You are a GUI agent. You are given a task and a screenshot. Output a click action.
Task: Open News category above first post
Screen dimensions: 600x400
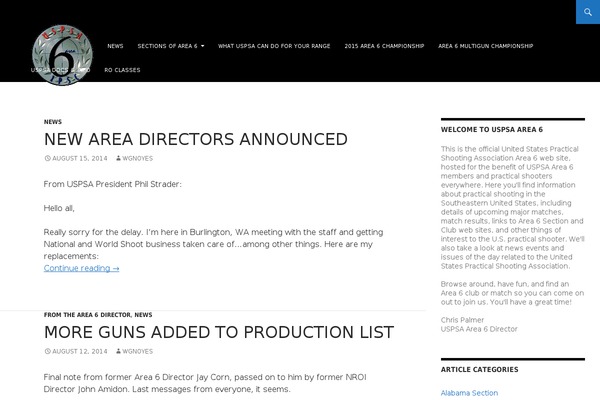[x=53, y=122]
